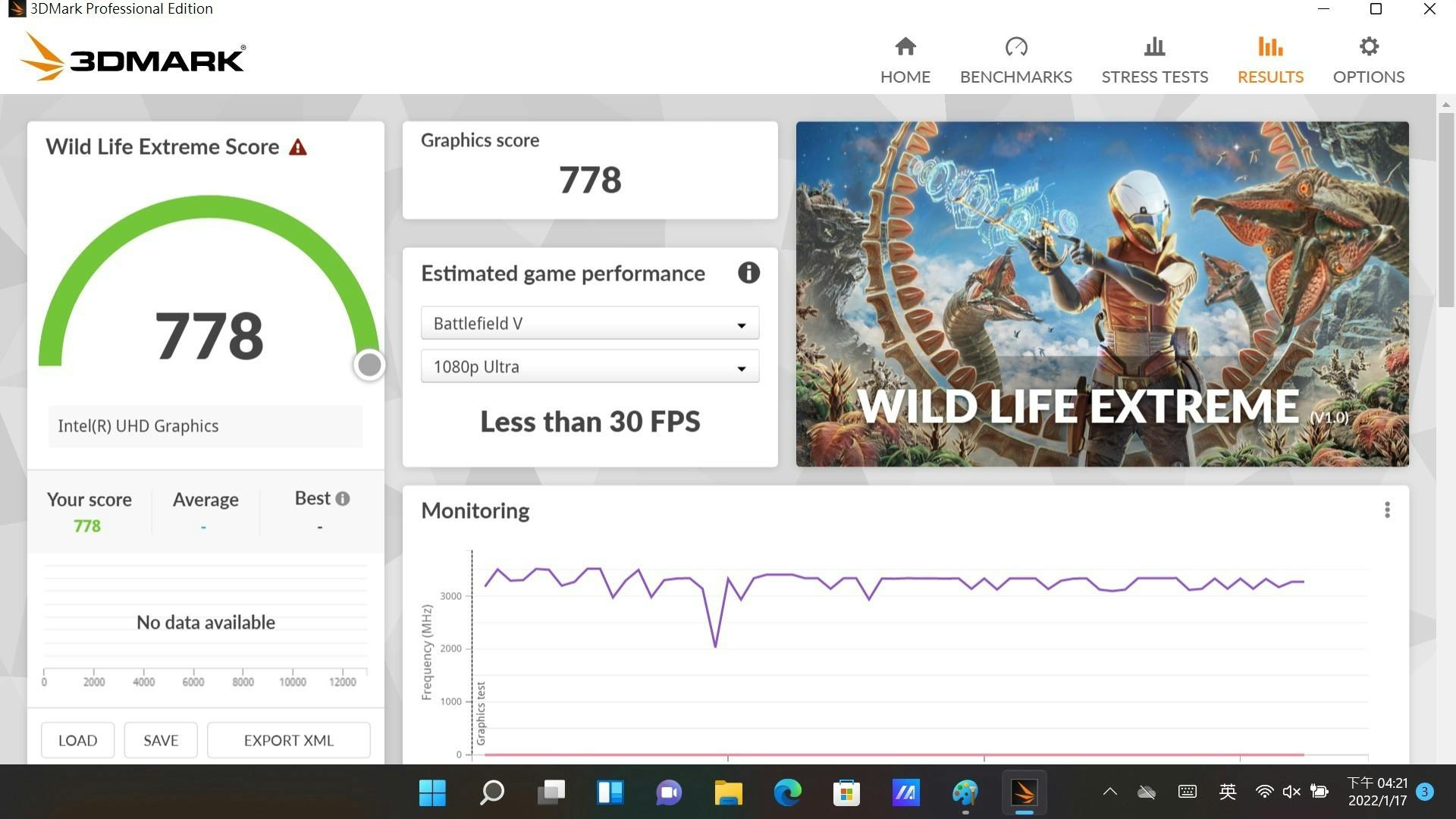1456x819 pixels.
Task: Click the 英 input language indicator
Action: pyautogui.click(x=1228, y=792)
